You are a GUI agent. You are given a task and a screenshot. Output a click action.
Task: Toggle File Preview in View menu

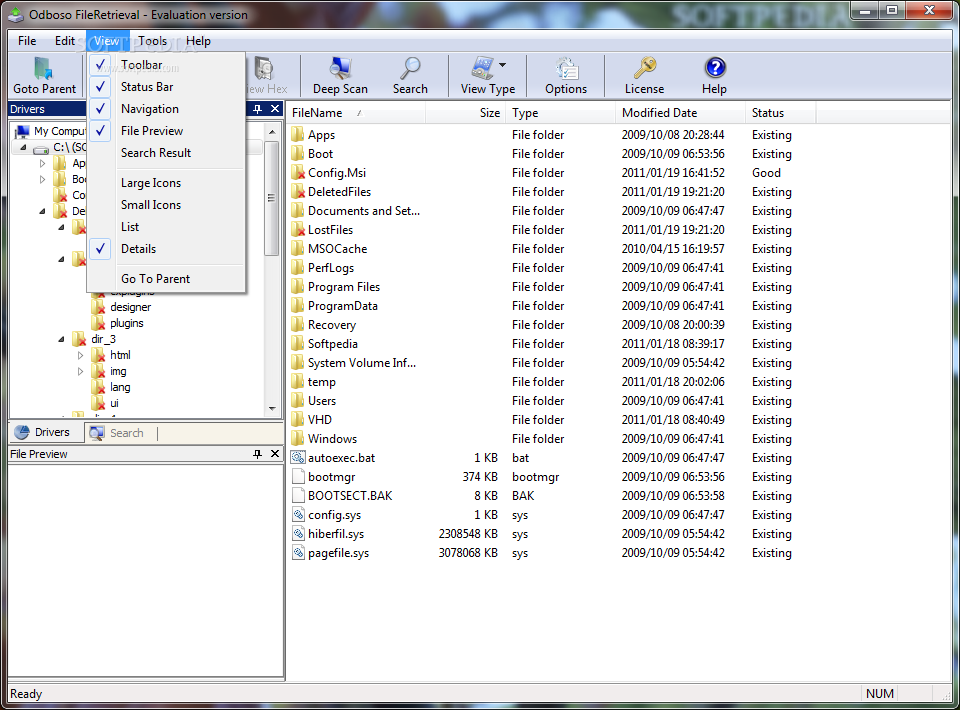click(166, 130)
